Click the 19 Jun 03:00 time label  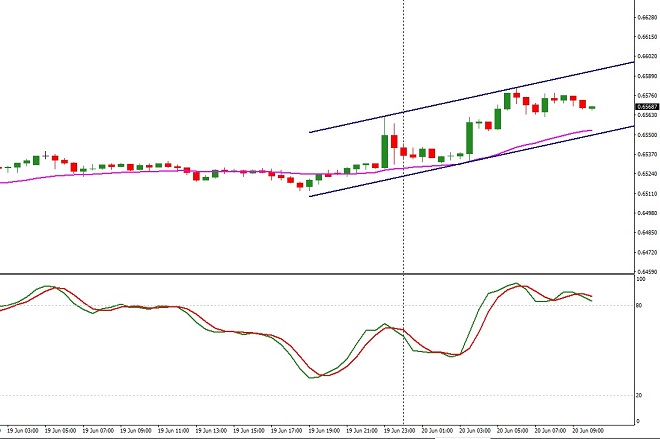pos(23,431)
